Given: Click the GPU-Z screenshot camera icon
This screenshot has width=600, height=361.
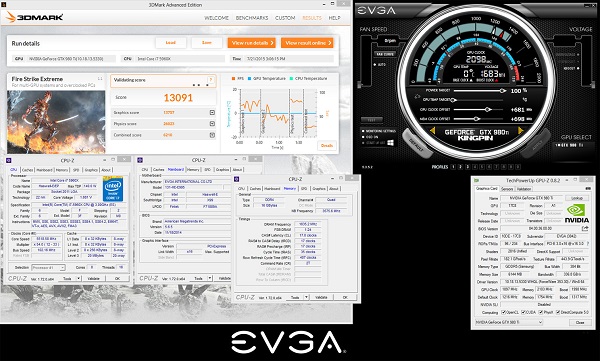Looking at the screenshot, I should pyautogui.click(x=588, y=189).
